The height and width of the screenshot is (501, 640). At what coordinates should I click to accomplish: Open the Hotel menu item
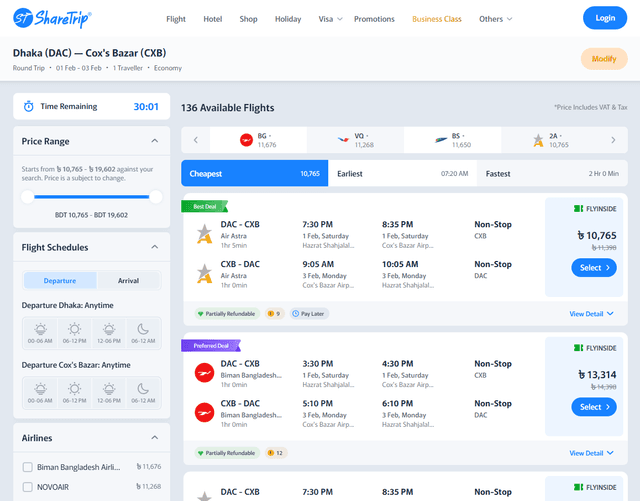[x=213, y=19]
